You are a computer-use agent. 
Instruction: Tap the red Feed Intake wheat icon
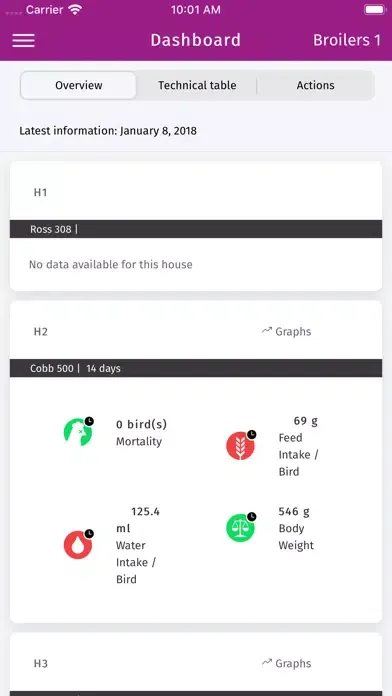(241, 445)
